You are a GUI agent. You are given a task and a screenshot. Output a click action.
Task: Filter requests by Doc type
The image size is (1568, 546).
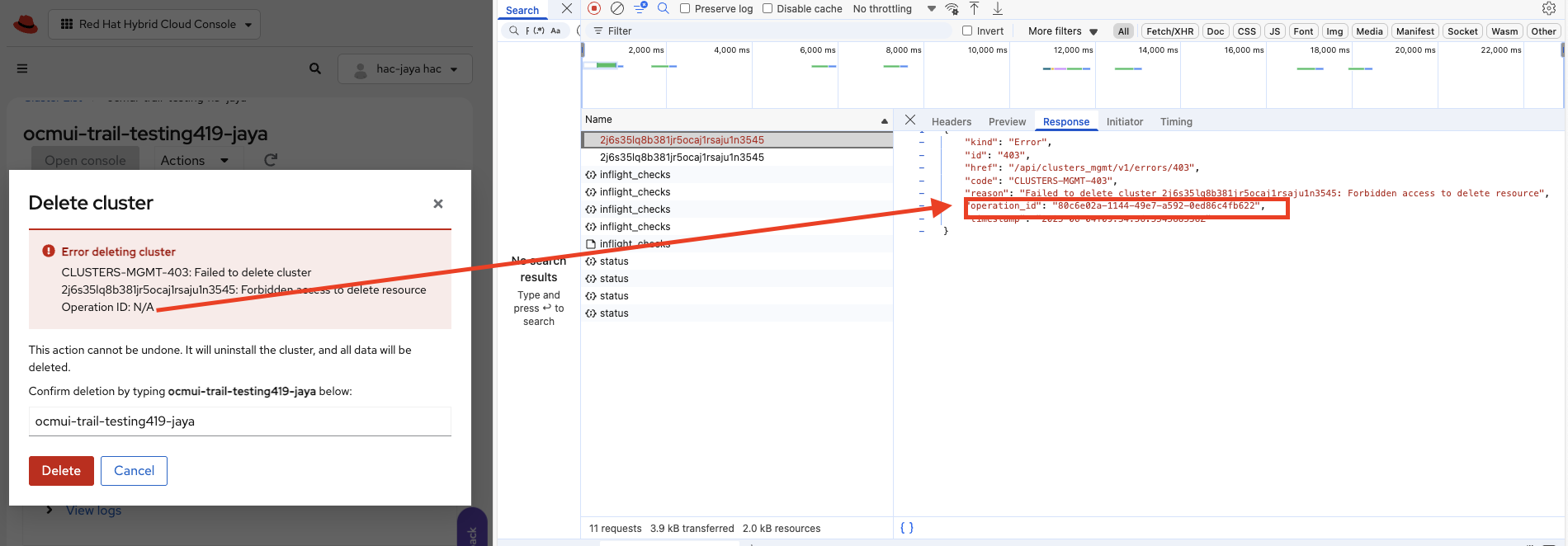click(x=1216, y=31)
